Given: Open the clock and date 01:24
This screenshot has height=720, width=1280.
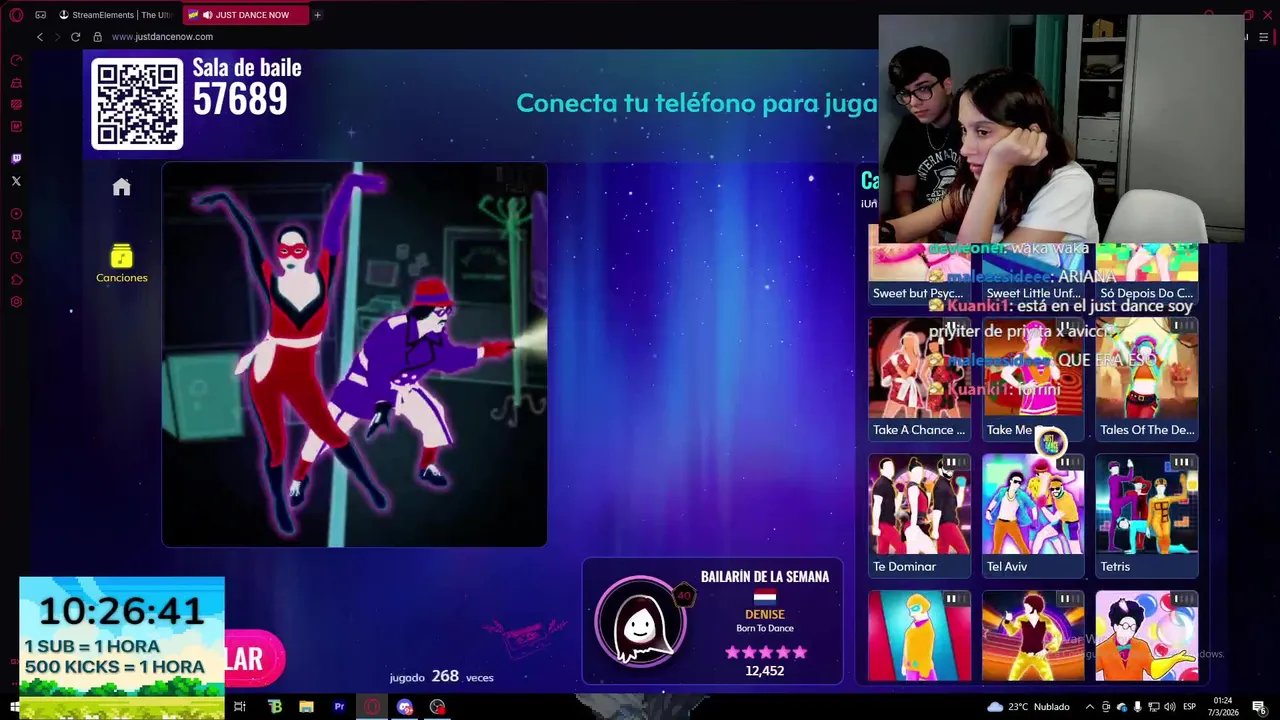Looking at the screenshot, I should 1225,706.
